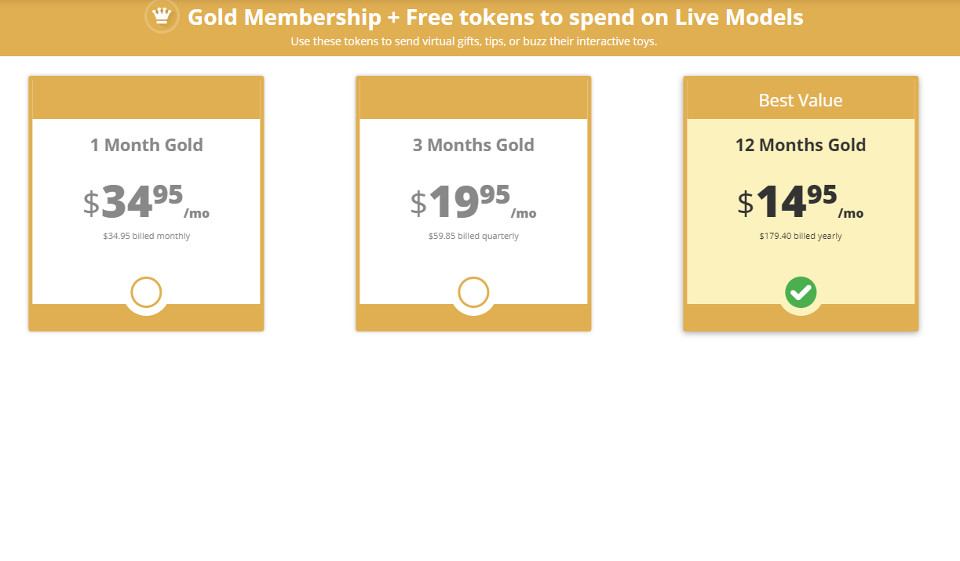Click the "Gold Membership + Free tokens" heading
The image size is (960, 561).
(x=495, y=17)
